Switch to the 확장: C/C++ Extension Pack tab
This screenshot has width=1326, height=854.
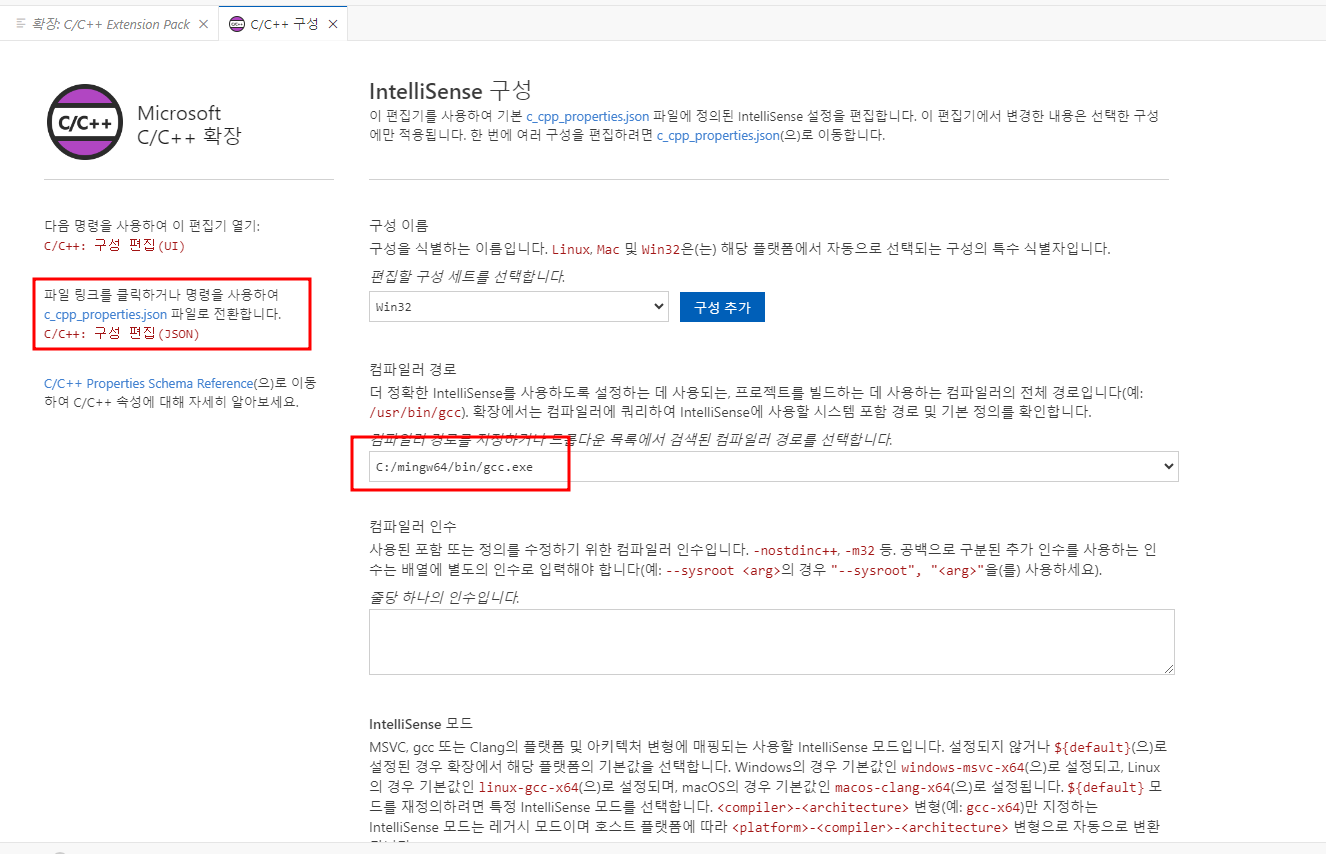click(110, 24)
